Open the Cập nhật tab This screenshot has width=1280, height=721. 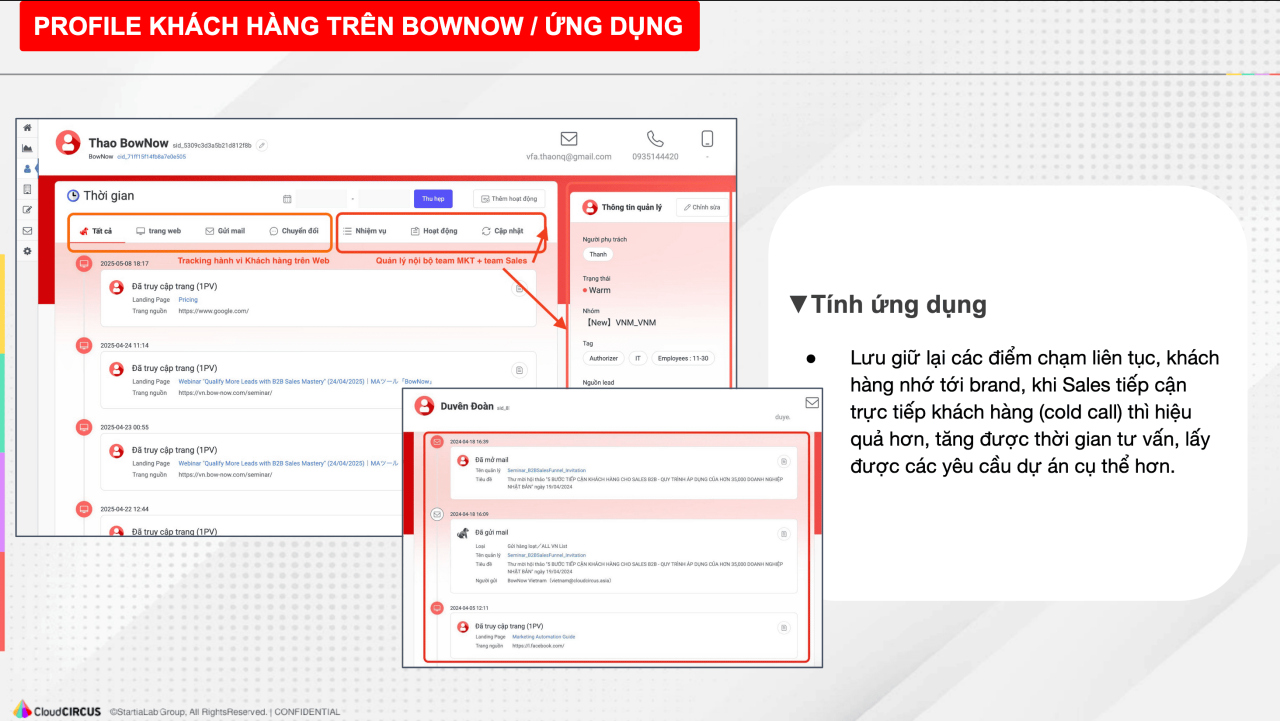click(502, 231)
